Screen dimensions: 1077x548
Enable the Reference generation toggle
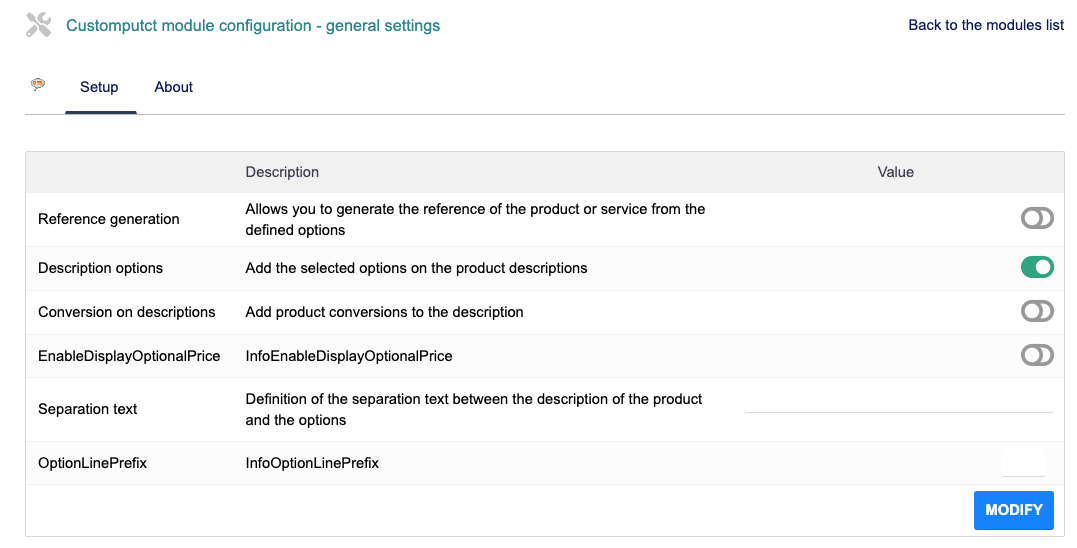click(x=1036, y=219)
